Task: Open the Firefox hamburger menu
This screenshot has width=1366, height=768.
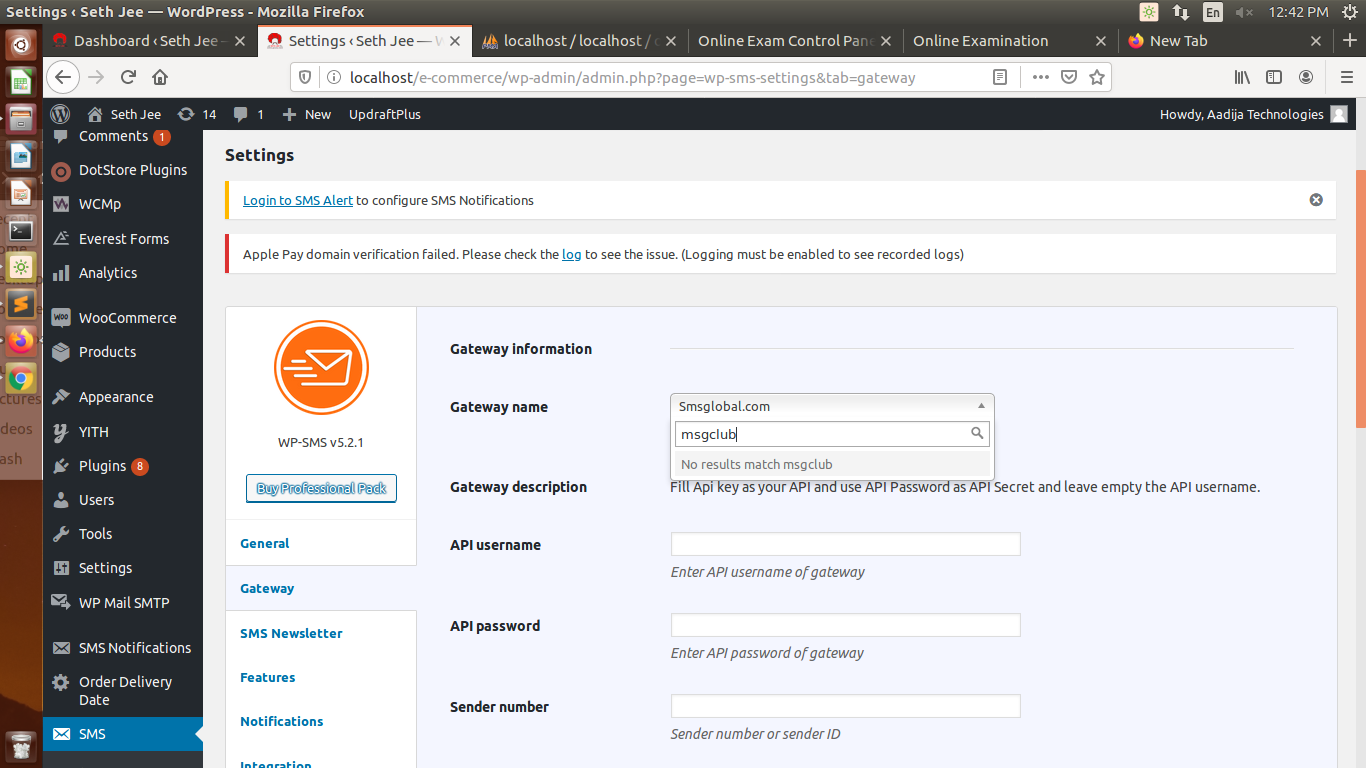Action: point(1346,77)
